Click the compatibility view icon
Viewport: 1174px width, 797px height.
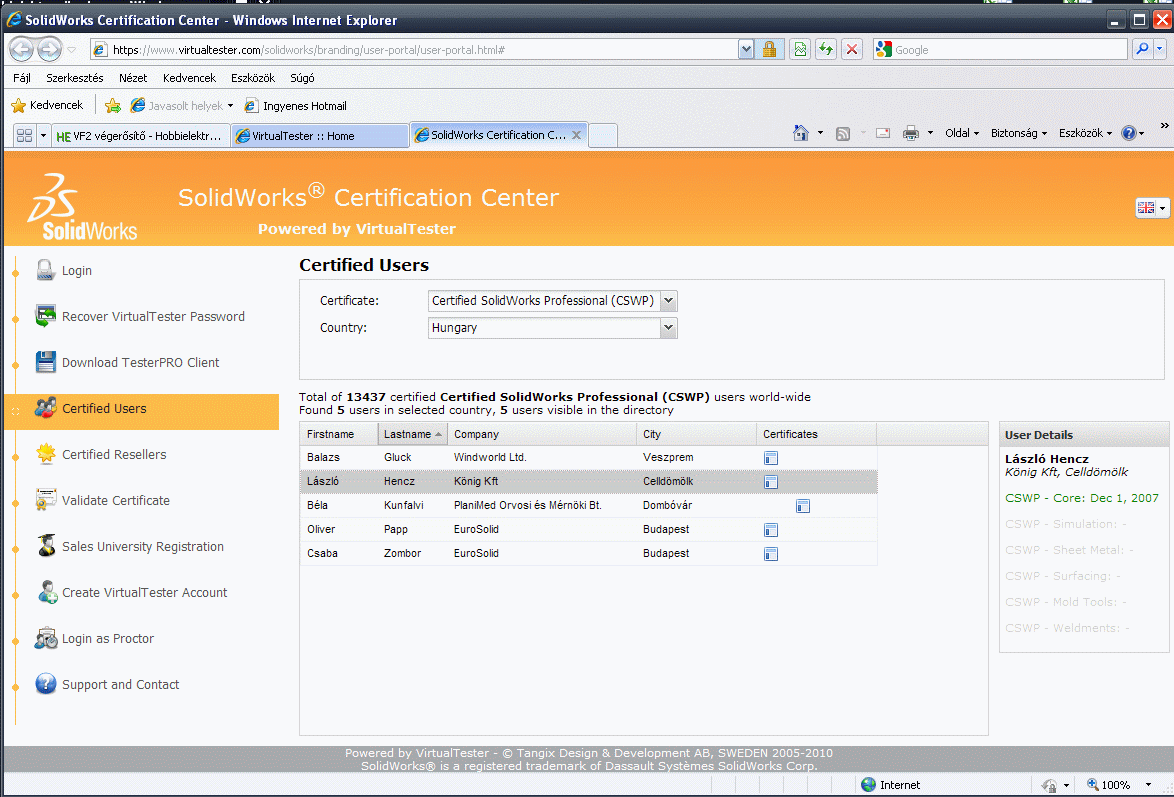tap(800, 49)
